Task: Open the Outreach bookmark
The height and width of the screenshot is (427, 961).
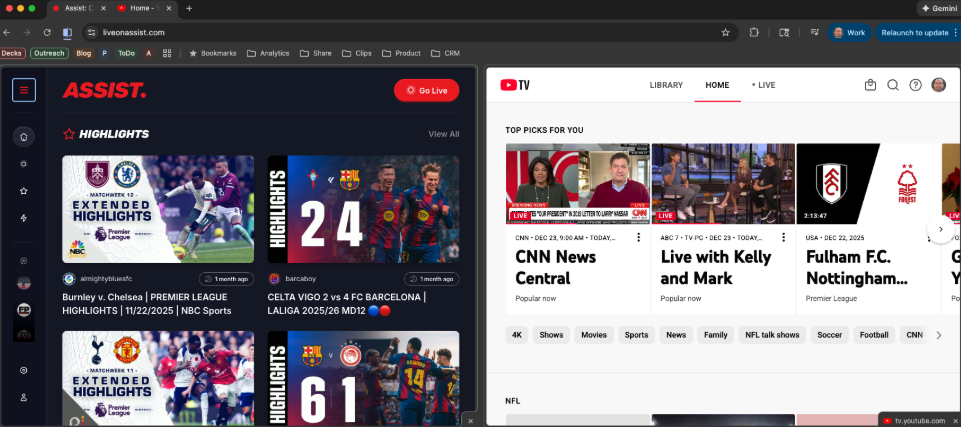Action: (x=49, y=53)
